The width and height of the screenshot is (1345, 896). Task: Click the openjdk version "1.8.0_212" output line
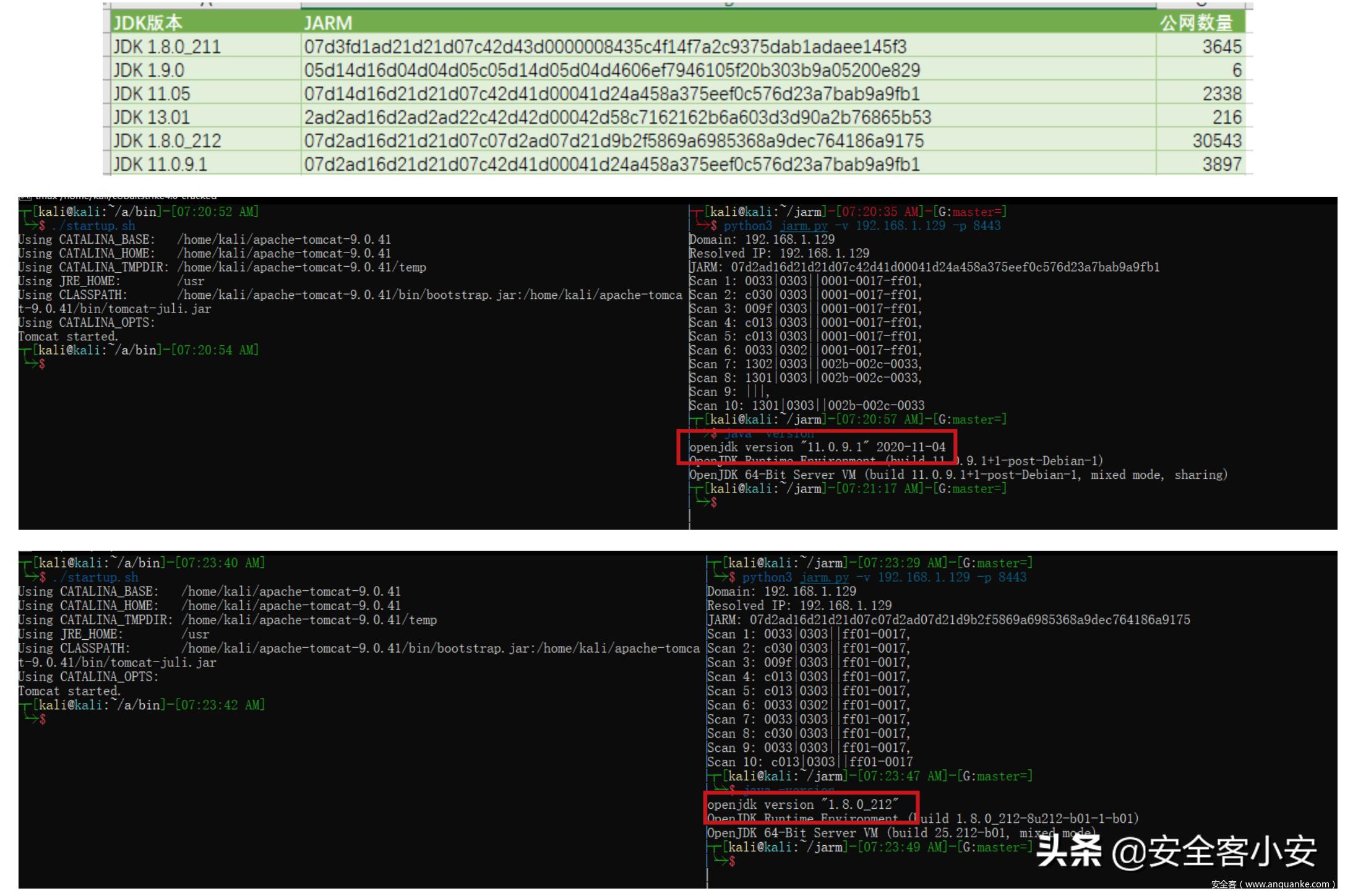point(802,804)
